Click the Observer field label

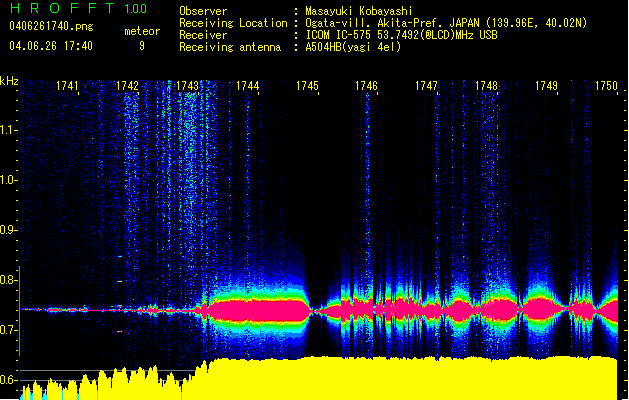point(203,11)
